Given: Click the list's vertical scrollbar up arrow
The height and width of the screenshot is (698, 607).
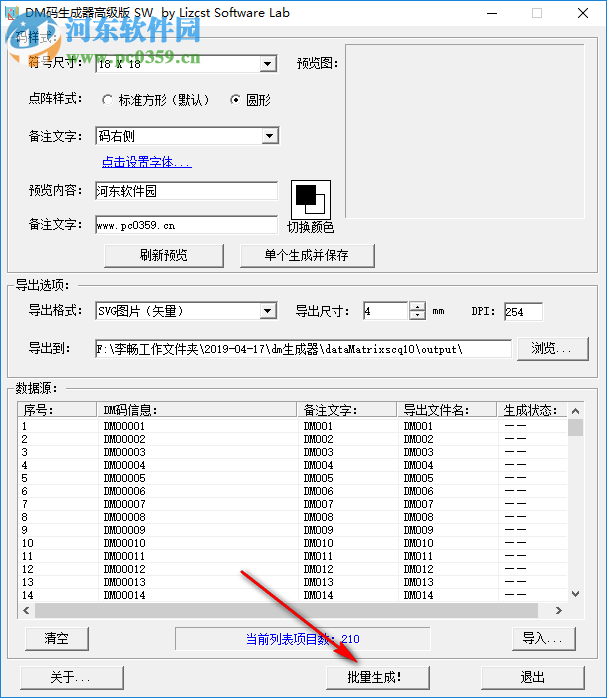Looking at the screenshot, I should click(x=575, y=410).
